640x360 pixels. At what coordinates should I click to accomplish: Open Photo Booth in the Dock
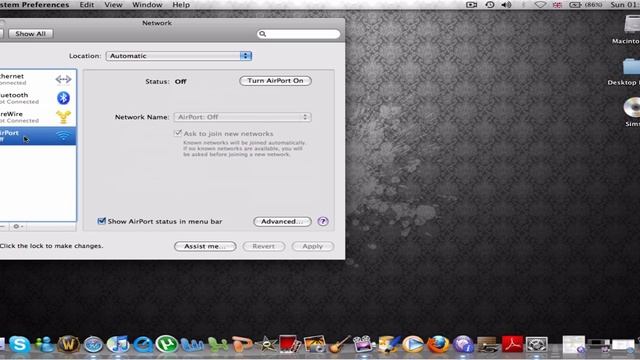pyautogui.click(x=290, y=344)
